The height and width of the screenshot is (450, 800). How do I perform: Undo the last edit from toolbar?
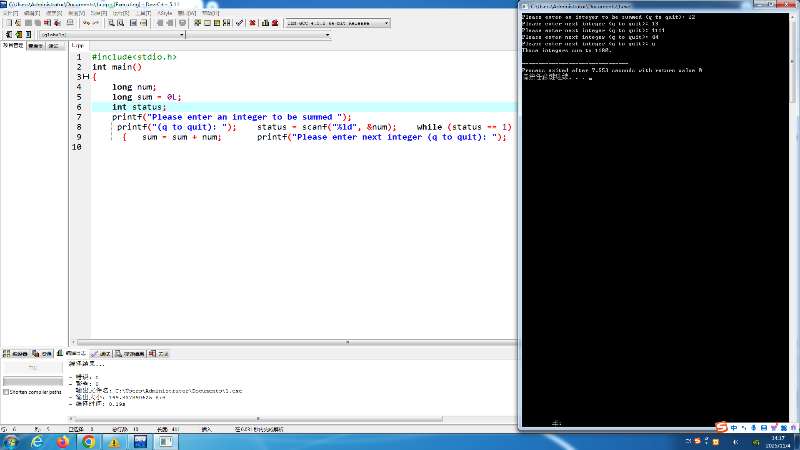(87, 23)
